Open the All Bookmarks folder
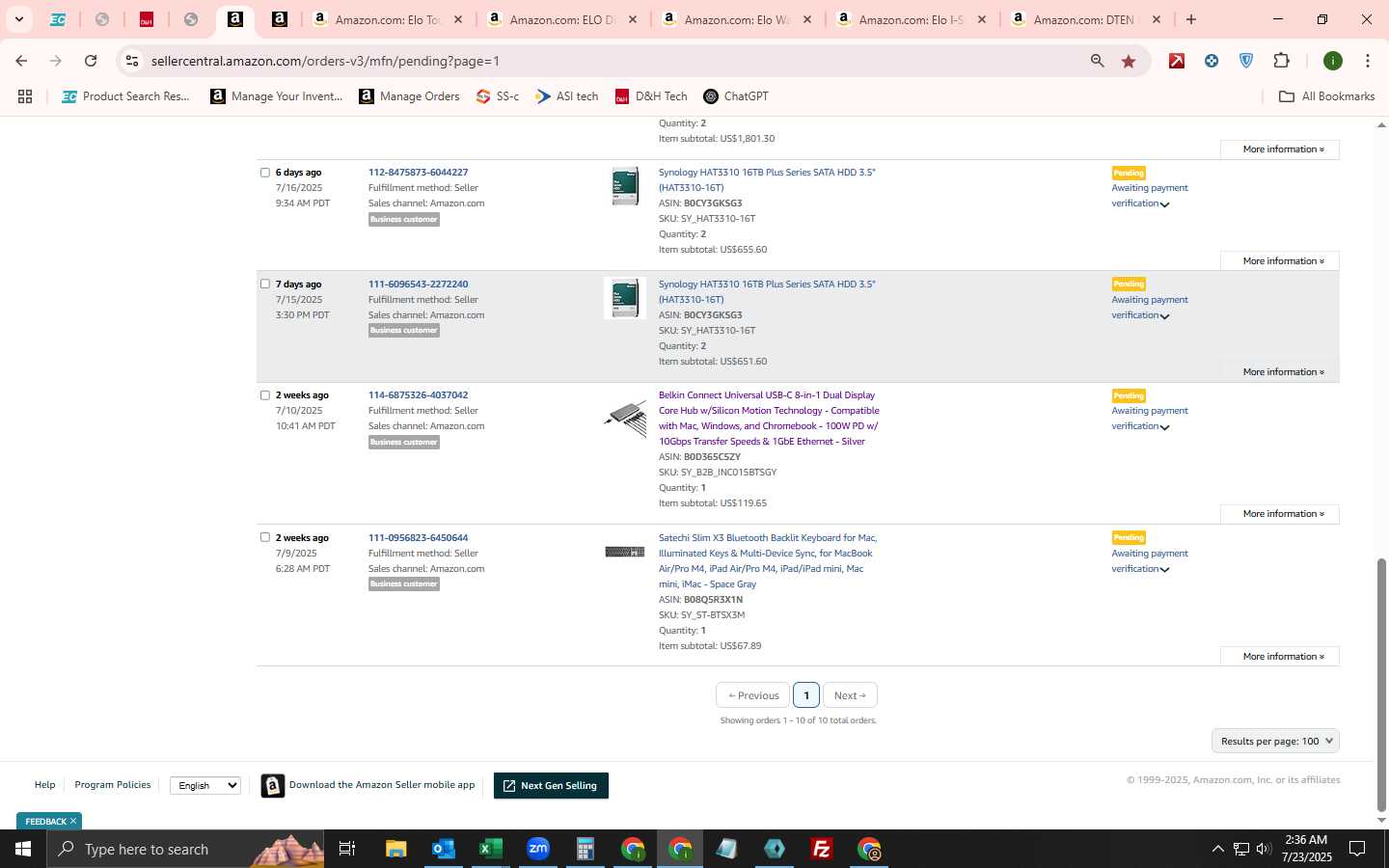This screenshot has height=868, width=1389. click(x=1326, y=96)
